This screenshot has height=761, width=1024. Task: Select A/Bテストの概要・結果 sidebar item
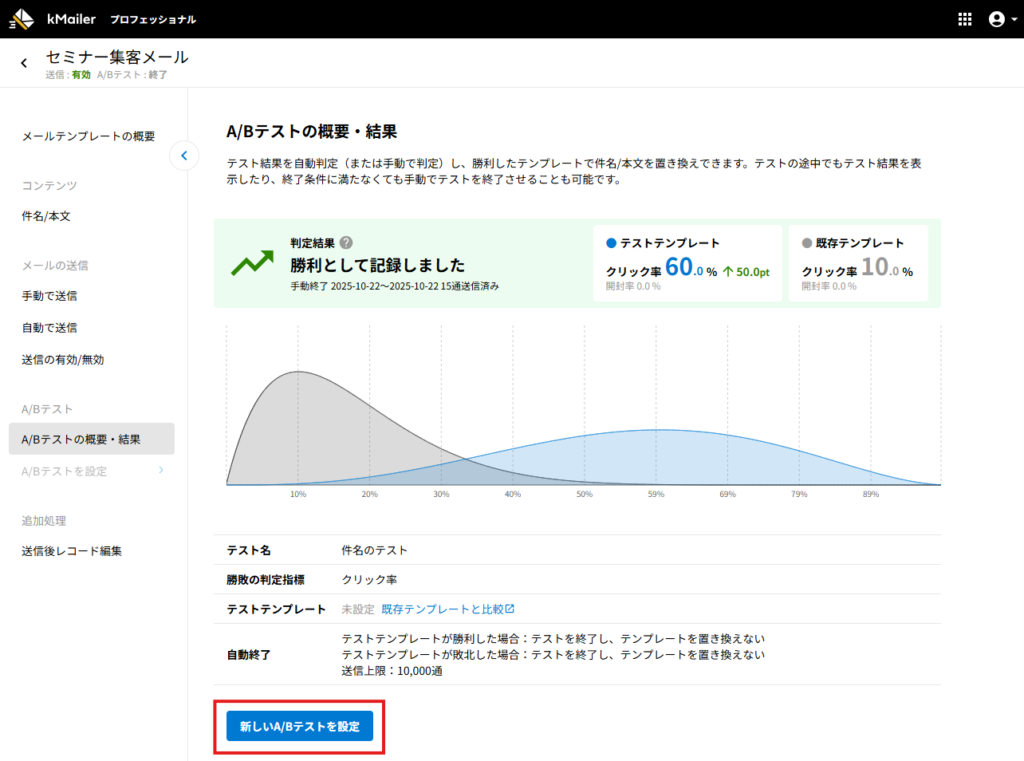point(81,440)
